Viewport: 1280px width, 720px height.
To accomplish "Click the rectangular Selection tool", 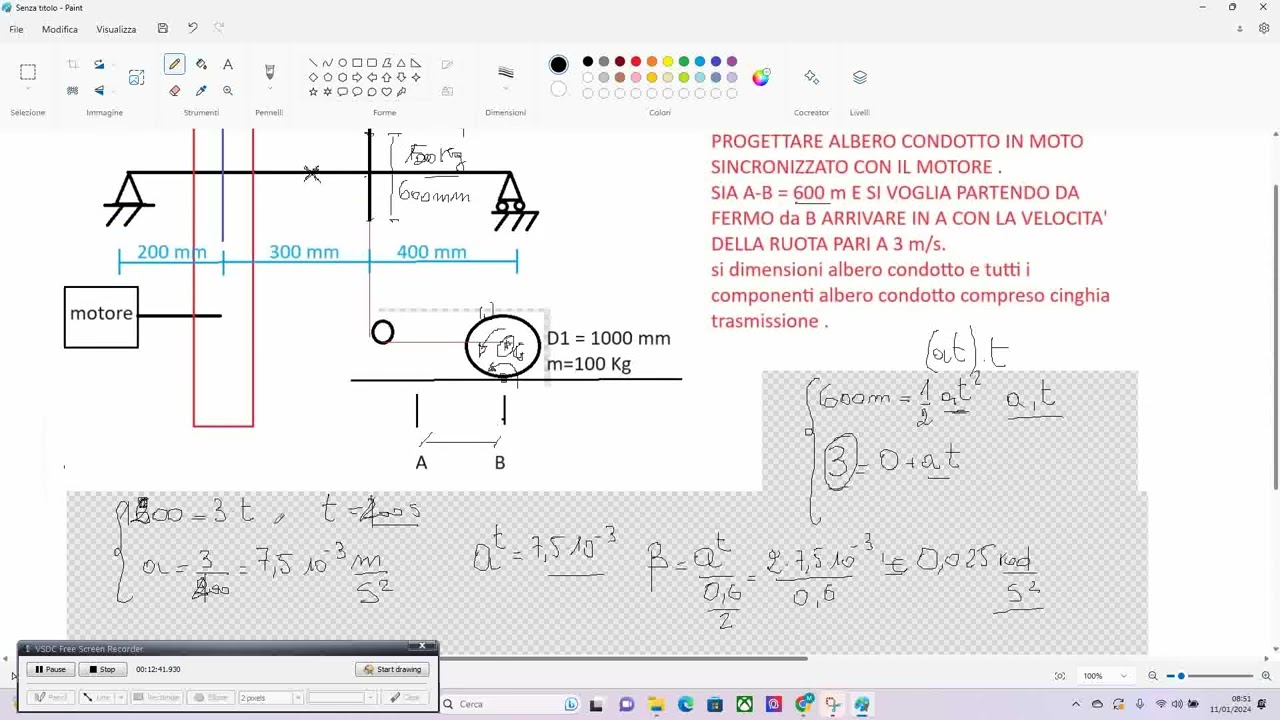I will [x=28, y=71].
